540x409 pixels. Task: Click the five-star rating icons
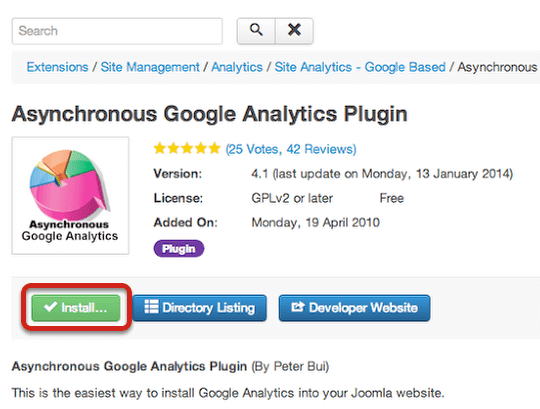(x=187, y=149)
